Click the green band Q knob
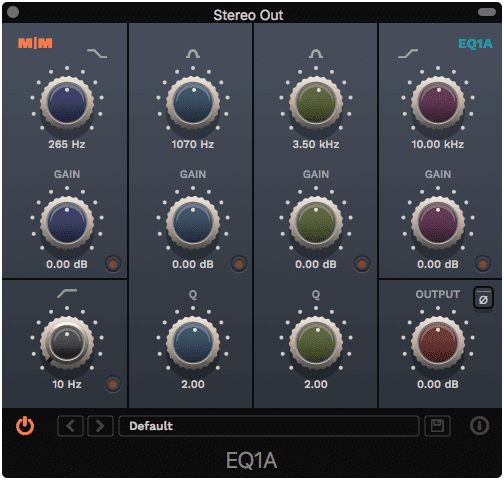The image size is (504, 480). tap(316, 343)
